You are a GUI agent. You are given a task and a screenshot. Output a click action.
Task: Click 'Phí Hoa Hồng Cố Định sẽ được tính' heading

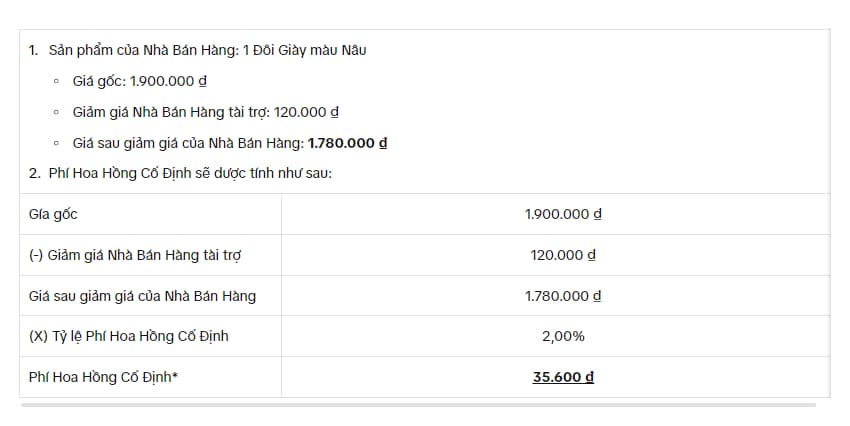pyautogui.click(x=190, y=173)
